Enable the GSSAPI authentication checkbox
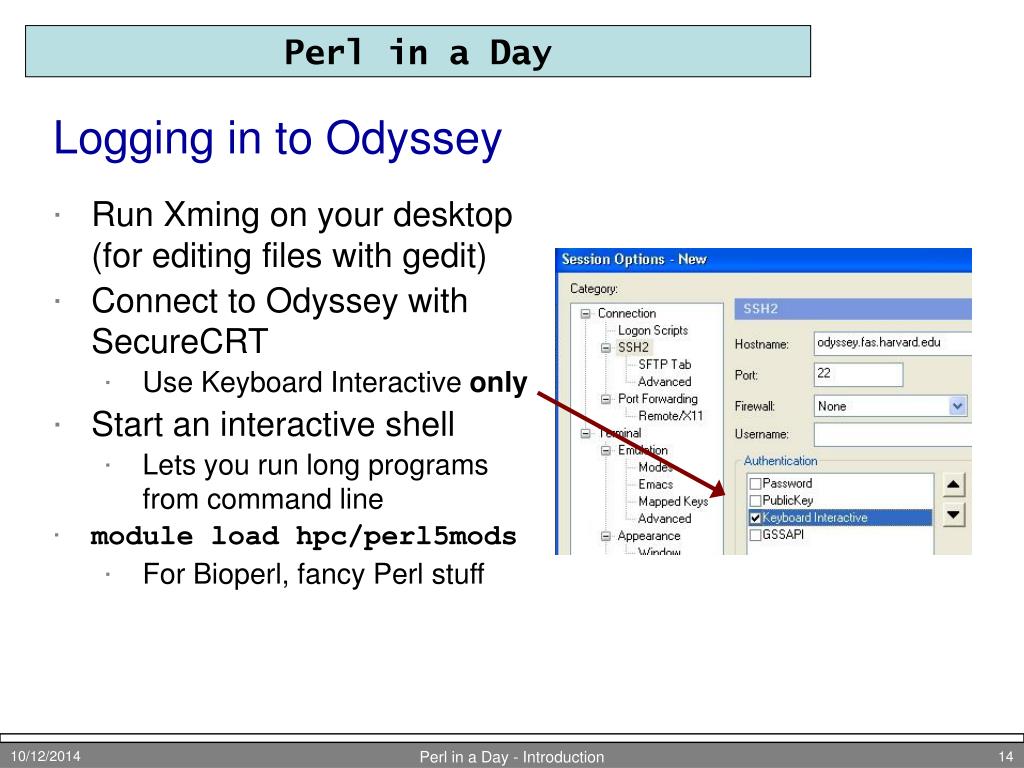This screenshot has height=768, width=1024. [756, 535]
